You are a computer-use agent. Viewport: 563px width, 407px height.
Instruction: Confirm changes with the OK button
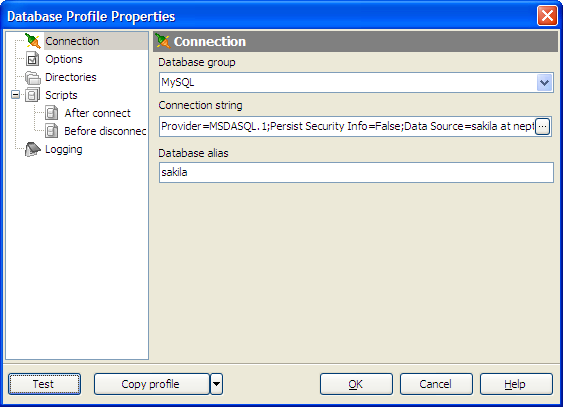356,384
